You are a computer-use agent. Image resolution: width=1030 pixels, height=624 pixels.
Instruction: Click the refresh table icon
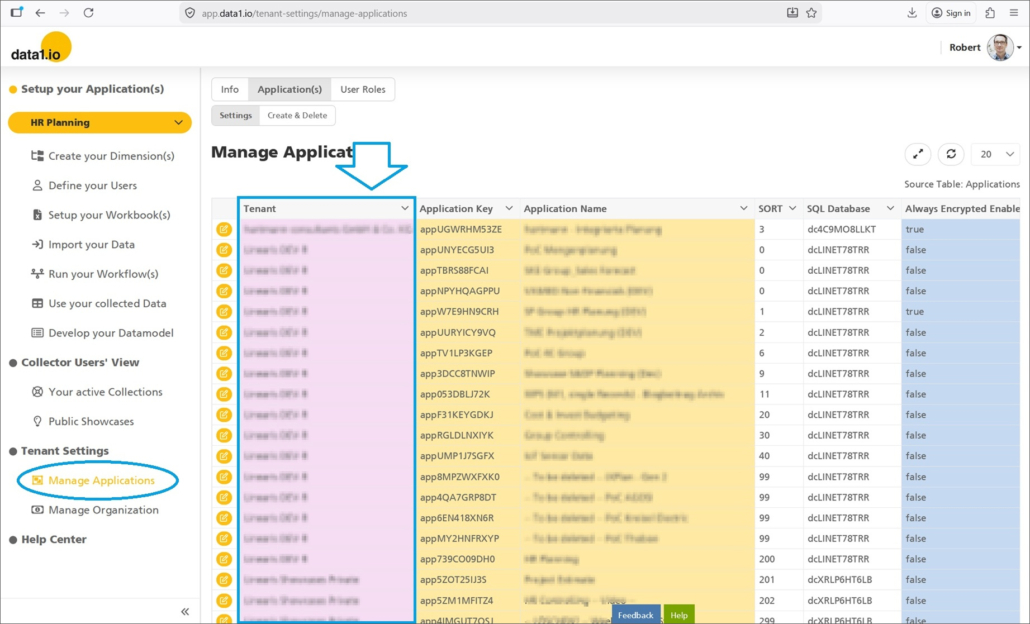pos(951,154)
